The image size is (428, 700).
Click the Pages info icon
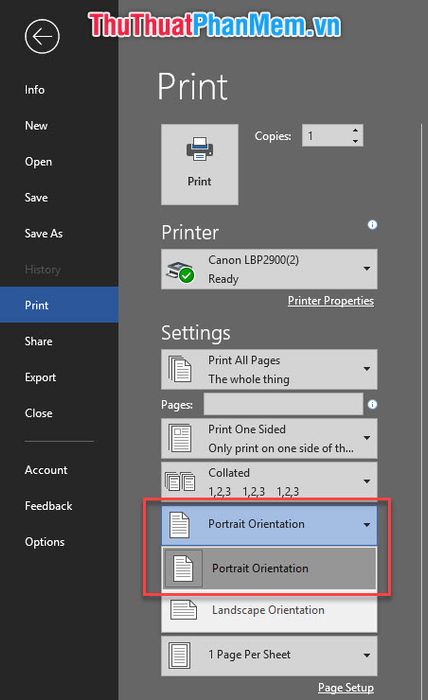372,404
